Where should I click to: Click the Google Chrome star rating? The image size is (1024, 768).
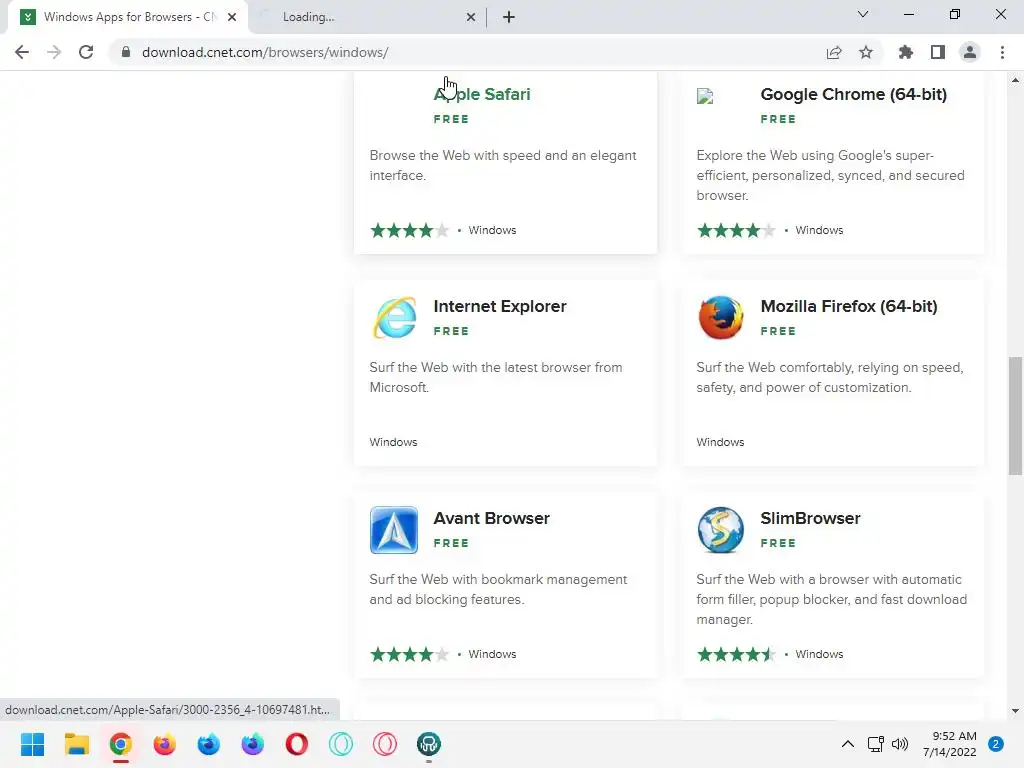(x=736, y=230)
